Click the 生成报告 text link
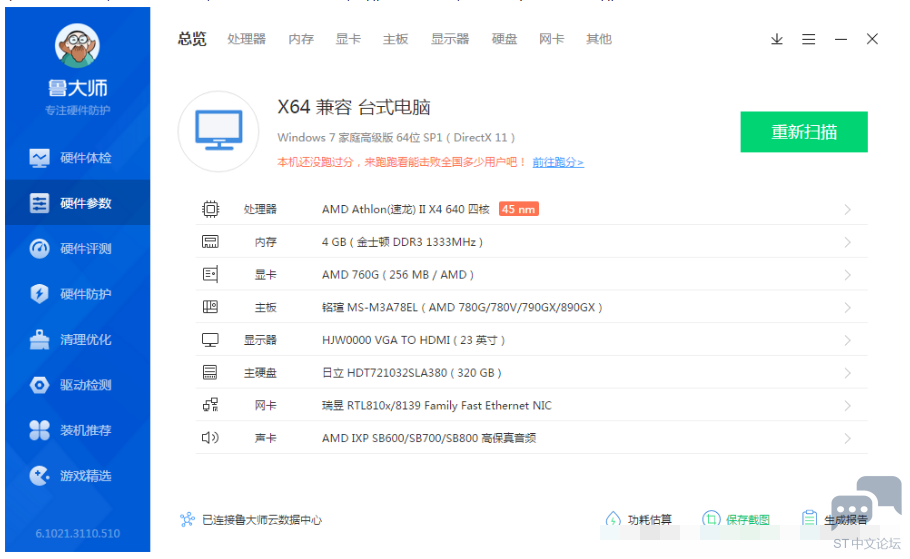Viewport: 910px width, 559px height. pos(846,520)
